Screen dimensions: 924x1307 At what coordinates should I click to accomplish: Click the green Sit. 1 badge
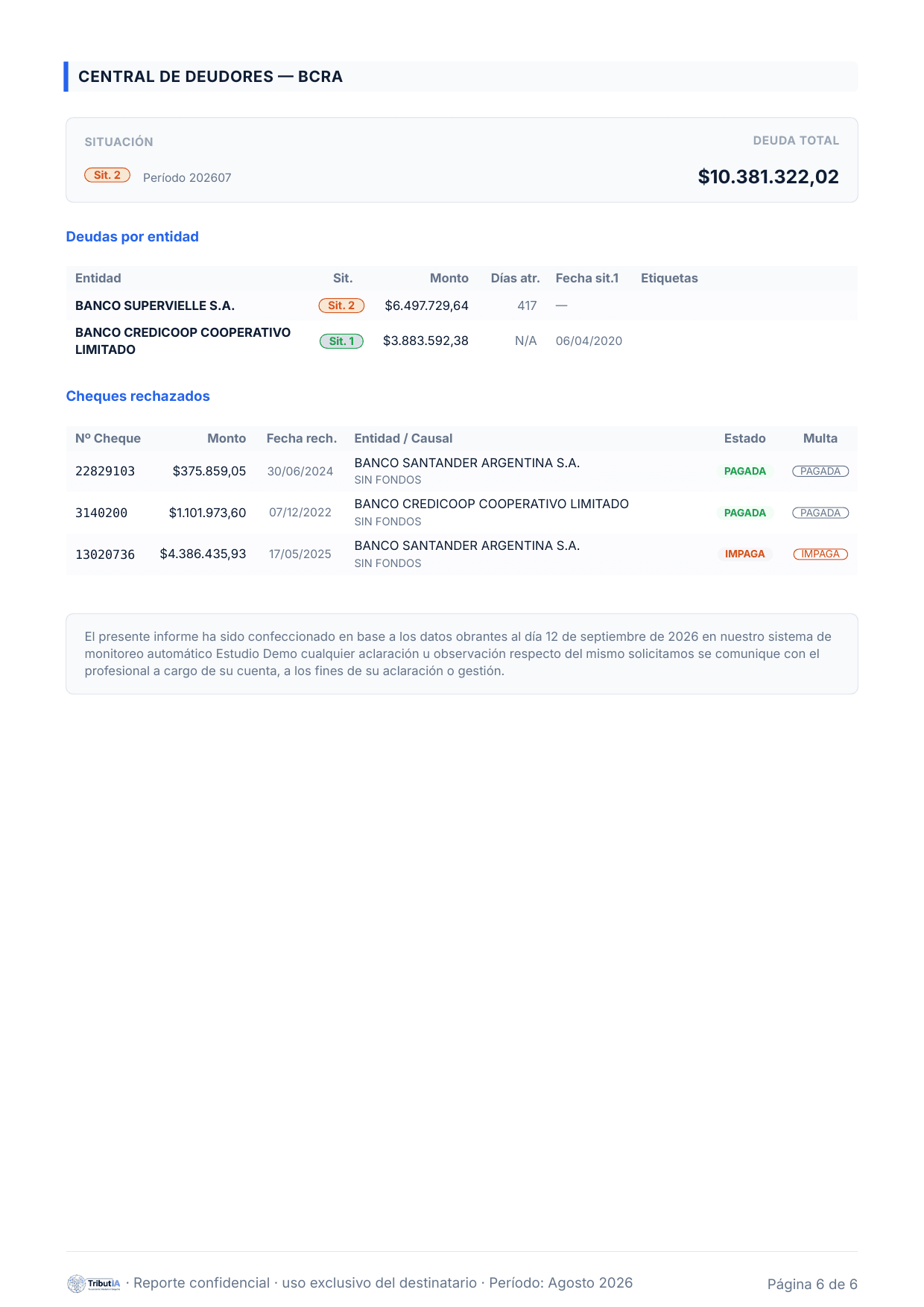[x=341, y=341]
